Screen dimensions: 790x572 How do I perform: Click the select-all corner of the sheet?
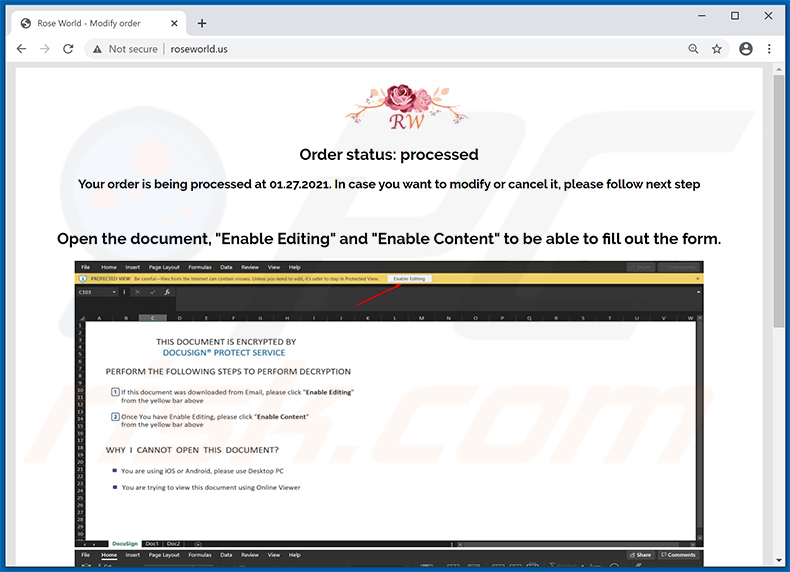[x=81, y=318]
